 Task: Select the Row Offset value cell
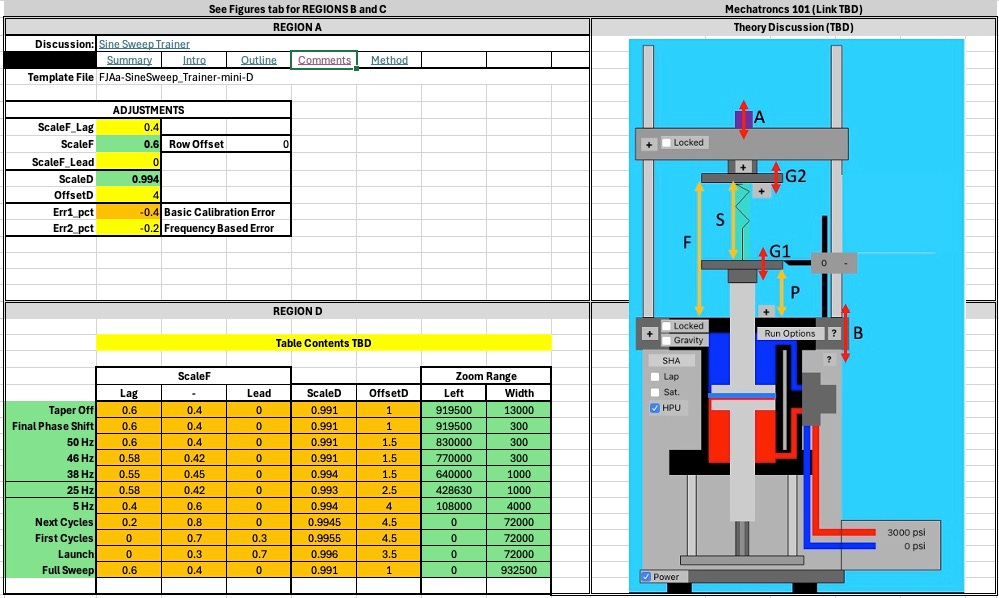click(259, 144)
